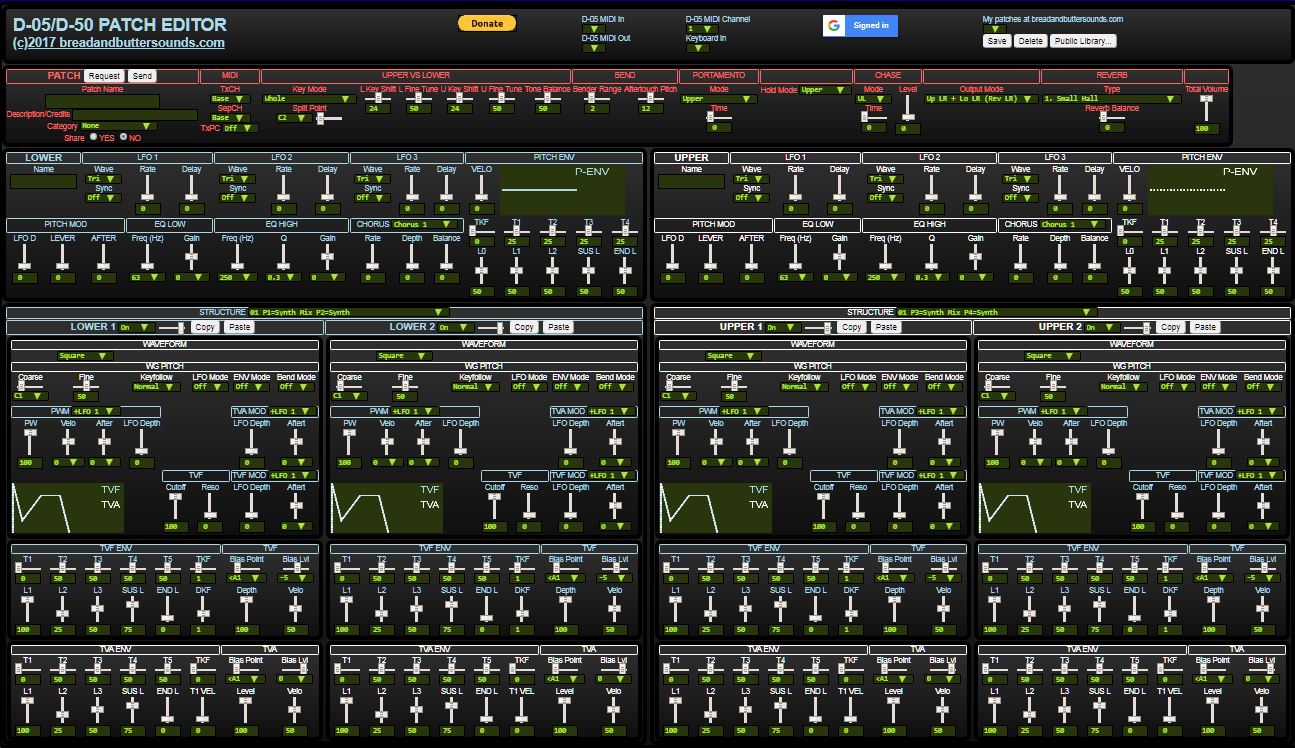Viewport: 1295px width, 748px height.
Task: Click the patch Request button
Action: (x=103, y=76)
